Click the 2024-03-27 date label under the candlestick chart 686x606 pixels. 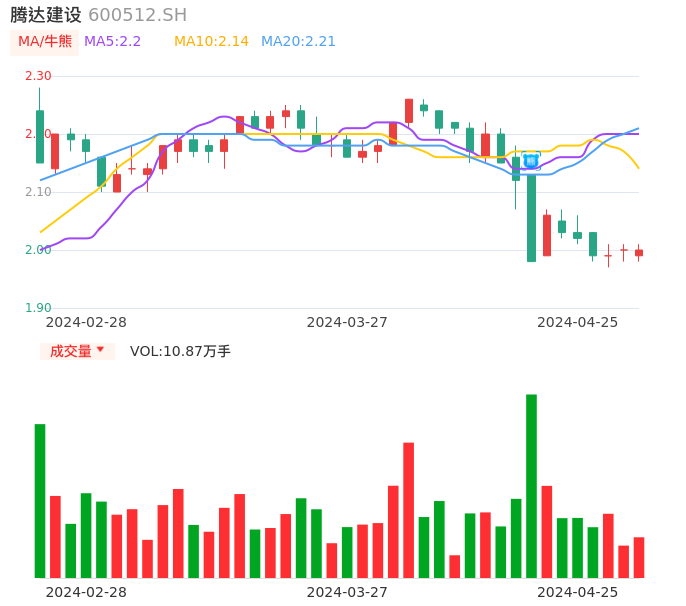tap(347, 322)
